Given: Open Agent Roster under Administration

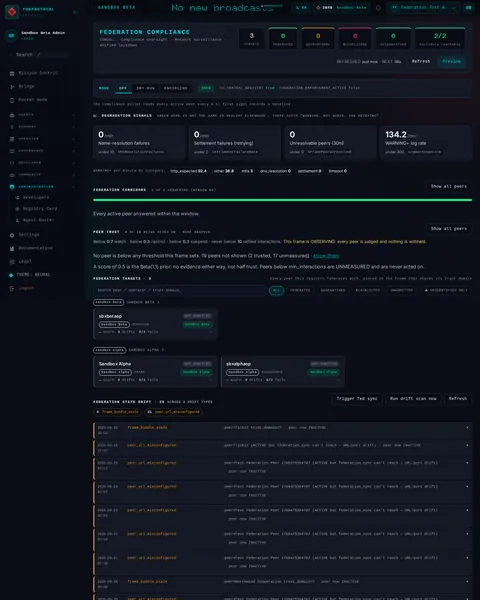Looking at the screenshot, I should pyautogui.click(x=38, y=220).
